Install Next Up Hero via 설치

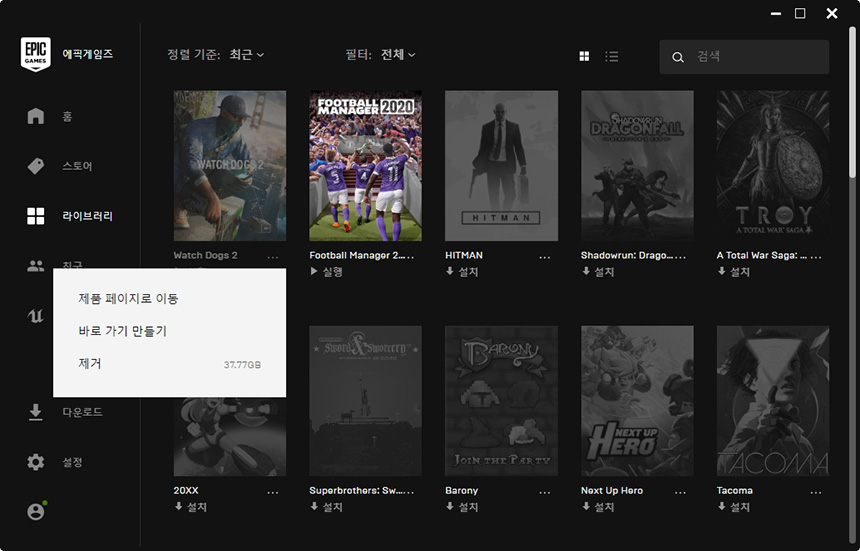598,507
